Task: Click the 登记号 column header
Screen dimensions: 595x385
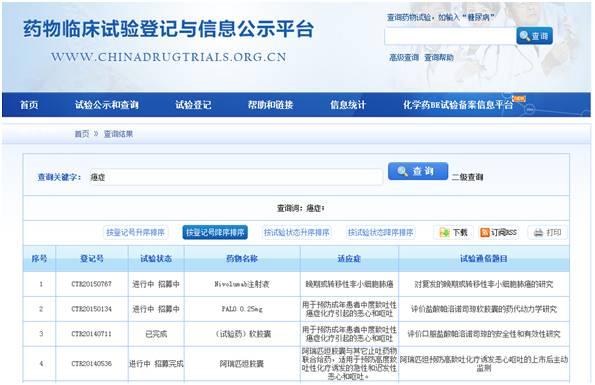Action: tap(92, 259)
